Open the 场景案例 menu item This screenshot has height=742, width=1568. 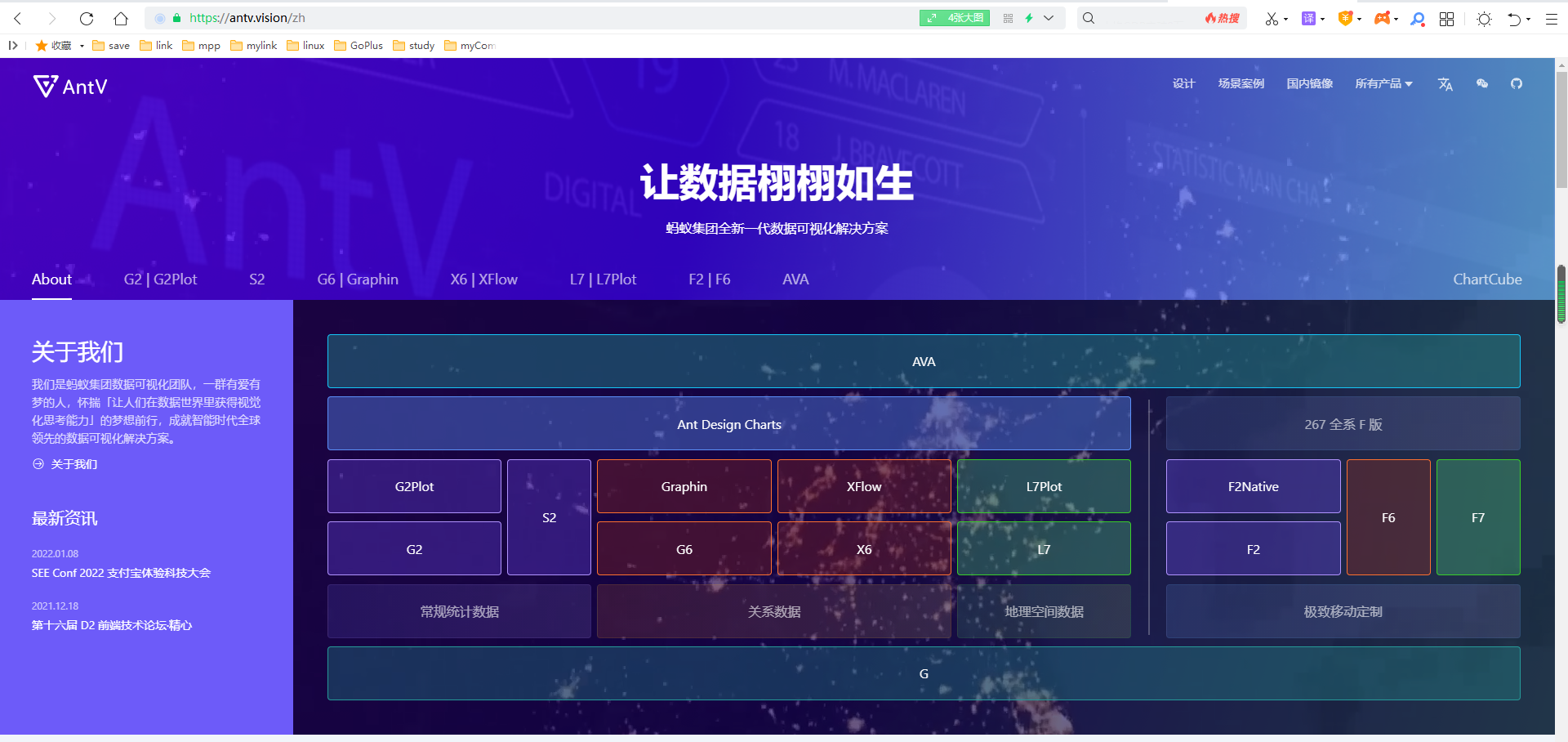click(1241, 83)
